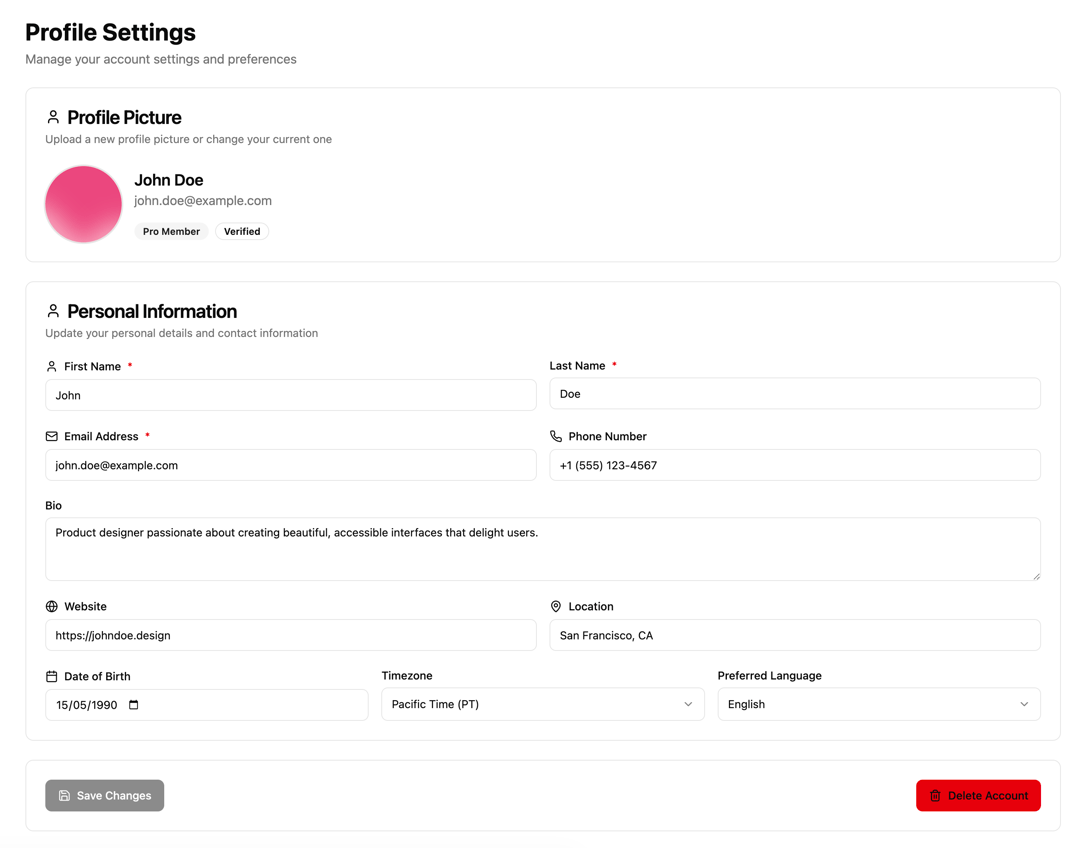Click the 'First Name' label
This screenshot has width=1080, height=848.
pos(92,366)
